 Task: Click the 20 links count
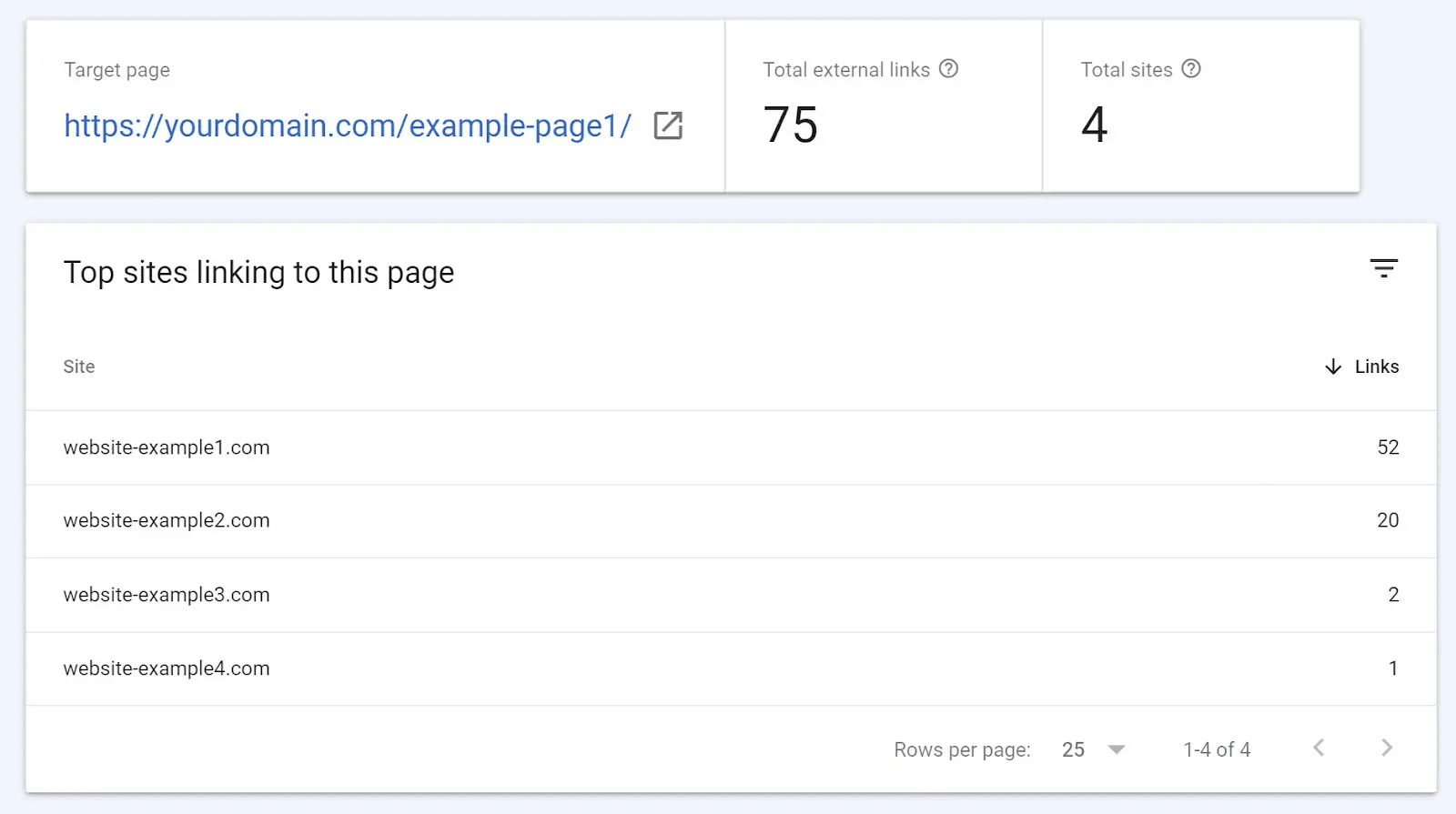click(1387, 520)
